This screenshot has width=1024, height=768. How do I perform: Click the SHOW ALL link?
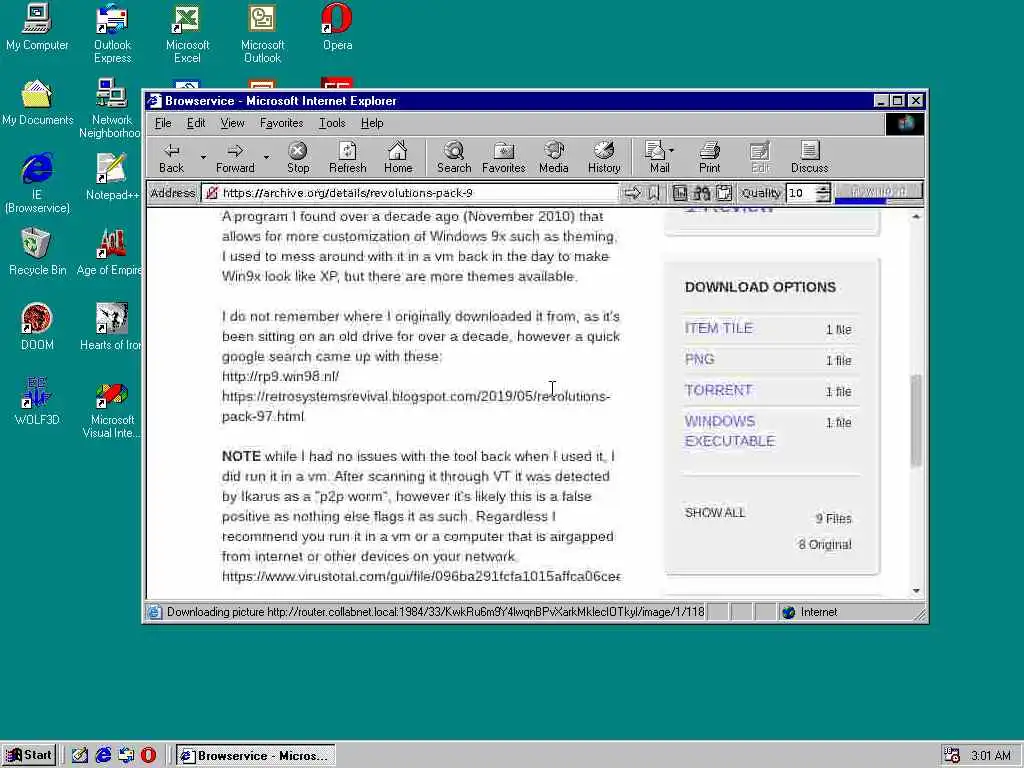pos(714,513)
